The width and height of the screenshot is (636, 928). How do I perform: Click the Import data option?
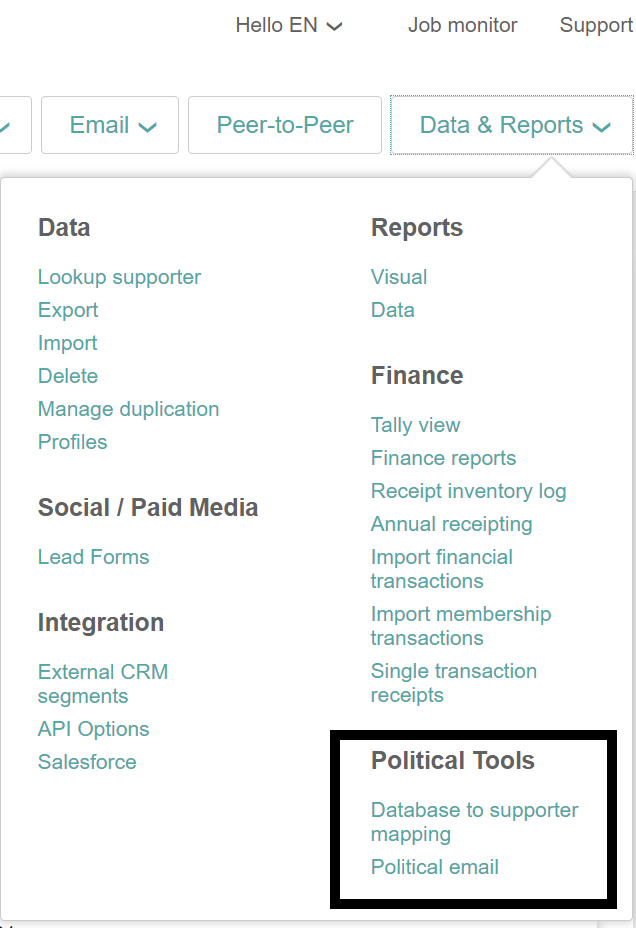(x=67, y=343)
